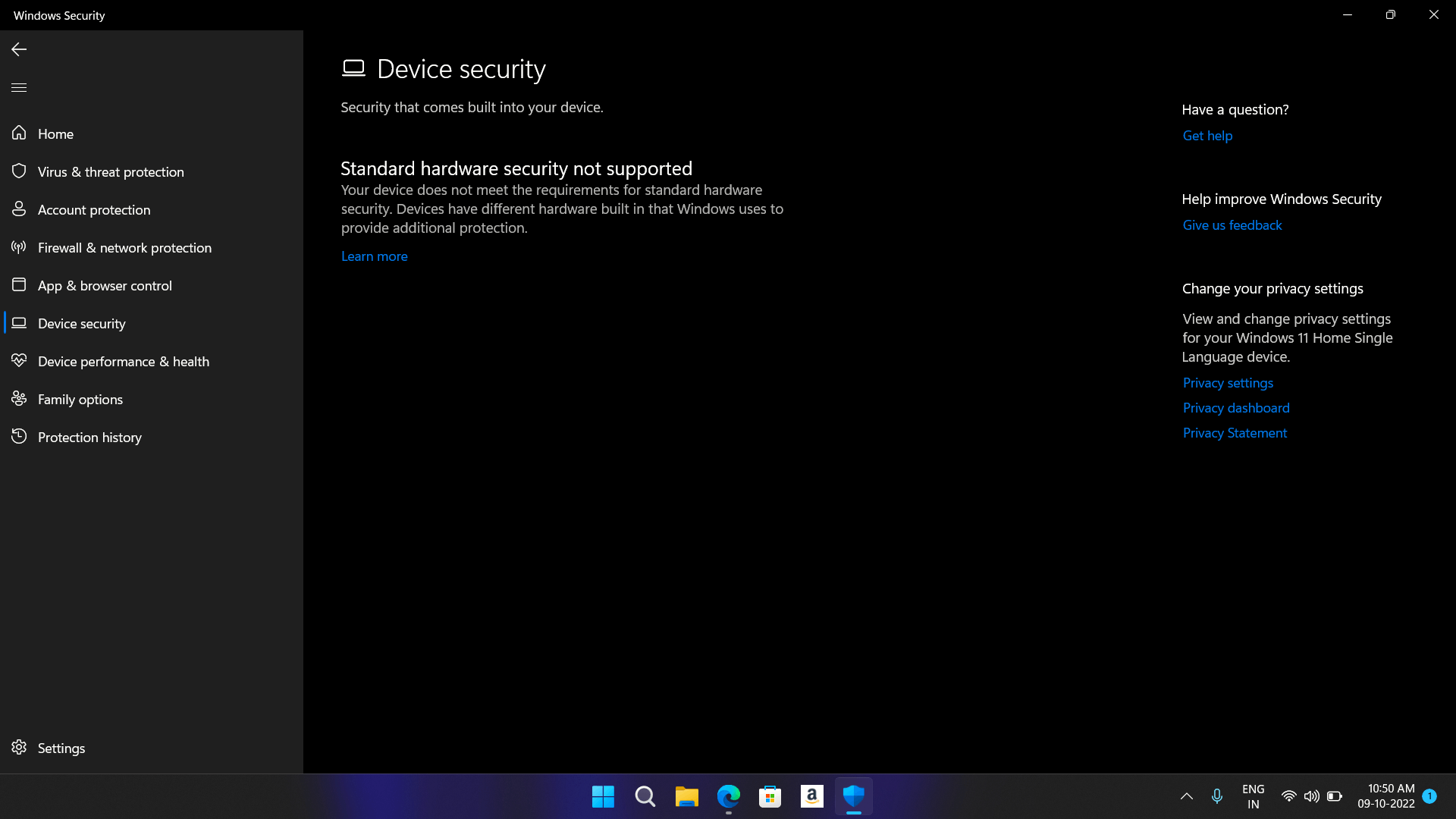The width and height of the screenshot is (1456, 819).
Task: Open the Windows Start menu
Action: (x=602, y=796)
